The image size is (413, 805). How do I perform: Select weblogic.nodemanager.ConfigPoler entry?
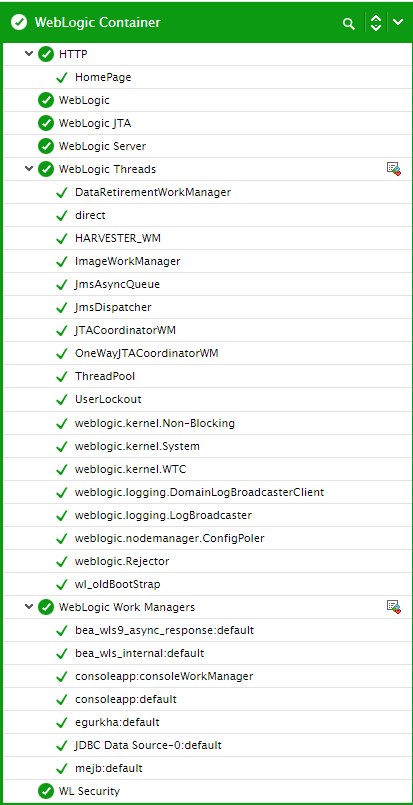tap(170, 538)
